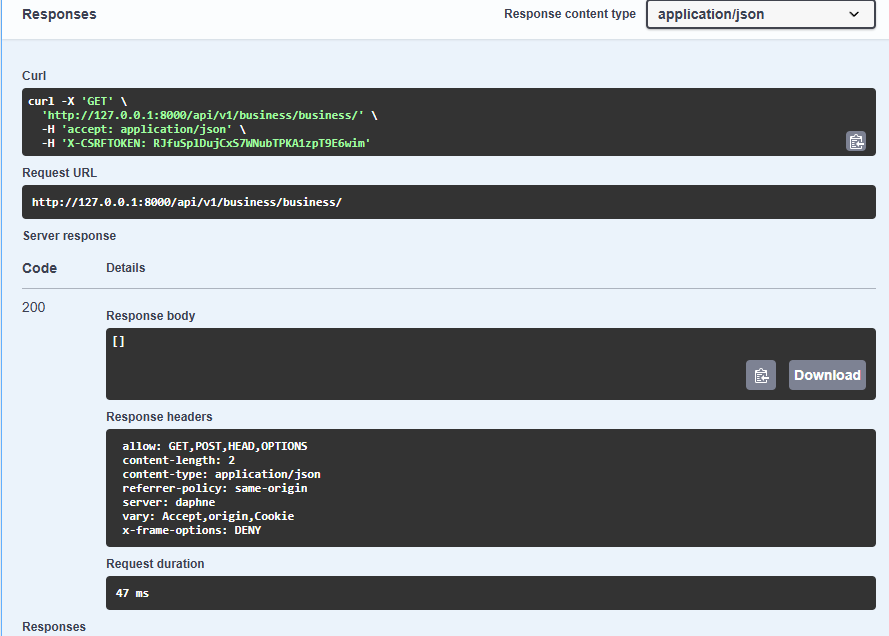889x636 pixels.
Task: Click the 'Server response' label
Action: [69, 236]
